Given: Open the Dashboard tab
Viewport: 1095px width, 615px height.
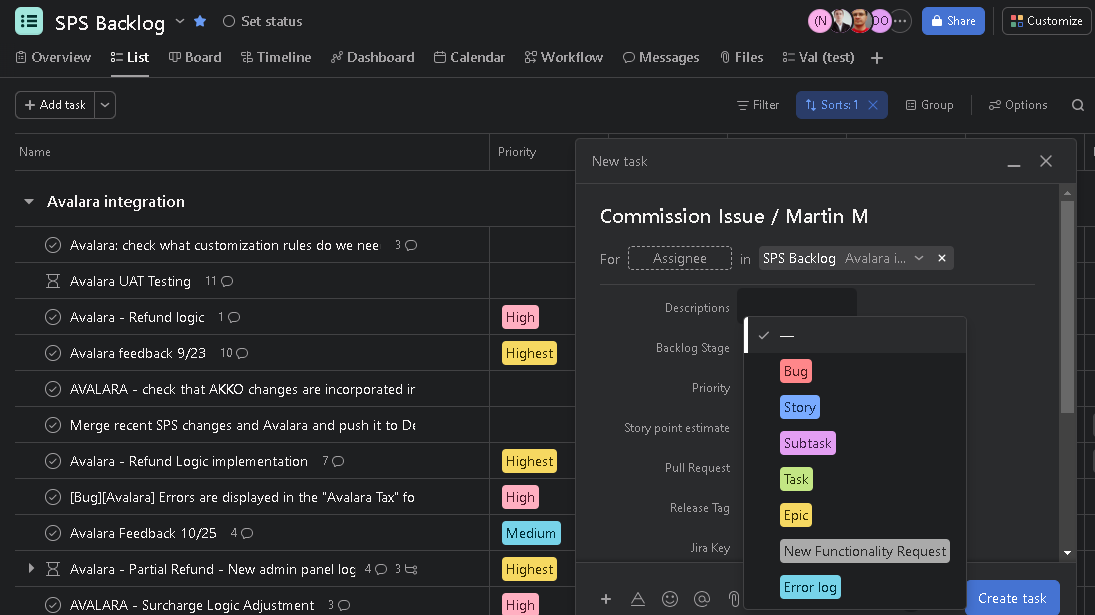Looking at the screenshot, I should pos(372,57).
